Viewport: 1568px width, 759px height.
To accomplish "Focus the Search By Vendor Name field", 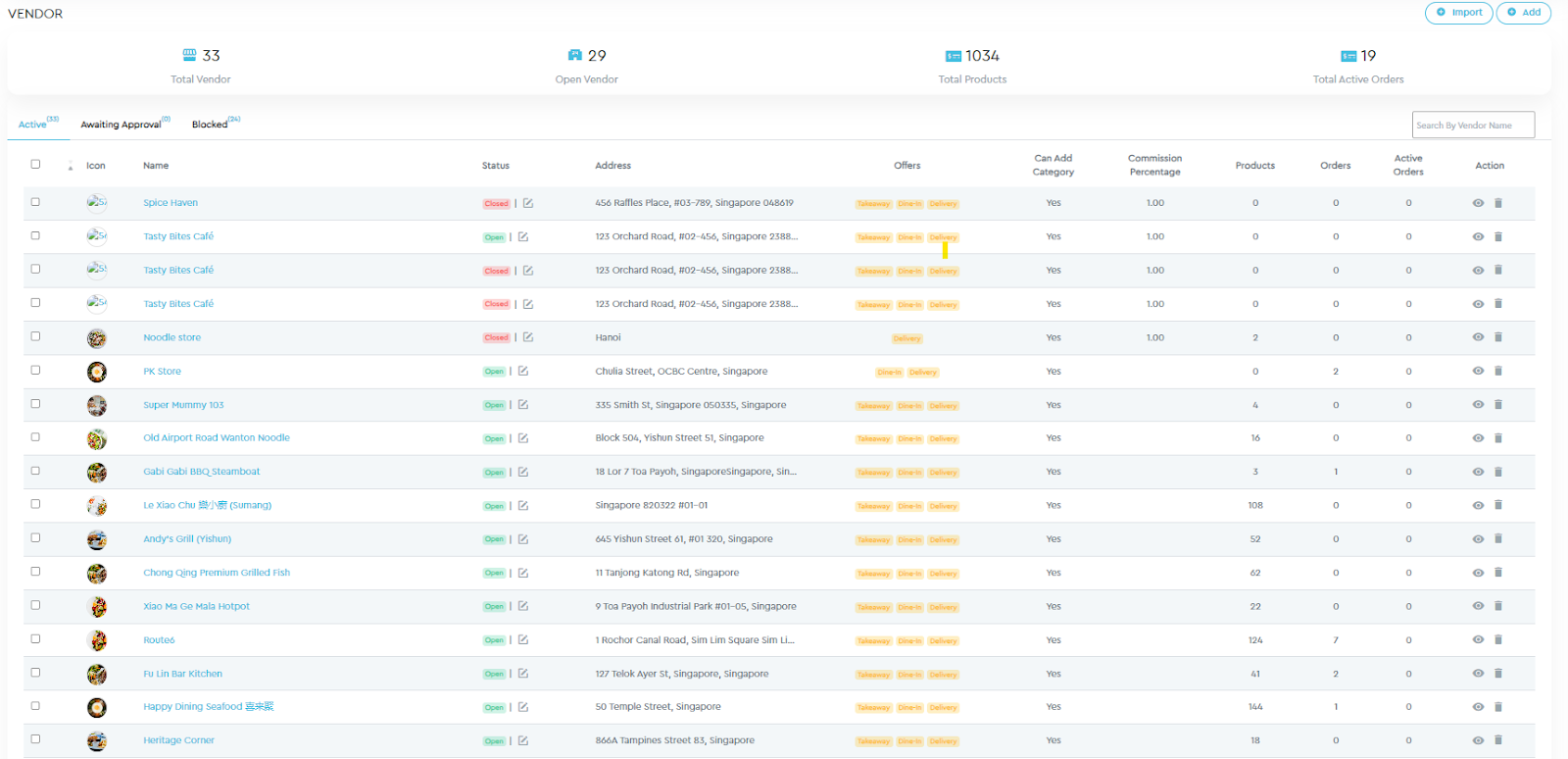I will click(1473, 125).
